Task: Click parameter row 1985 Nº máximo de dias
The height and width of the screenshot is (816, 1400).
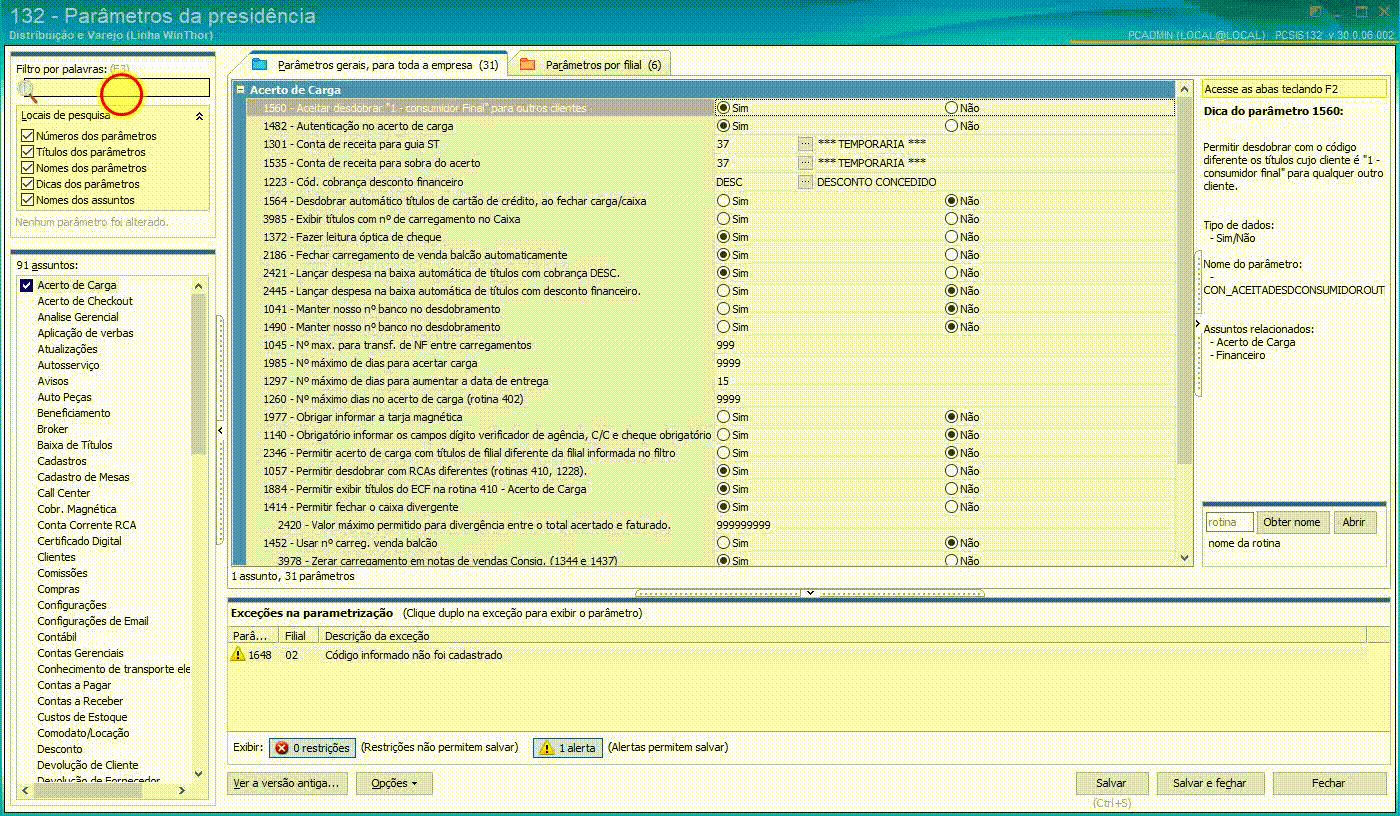Action: click(x=710, y=363)
